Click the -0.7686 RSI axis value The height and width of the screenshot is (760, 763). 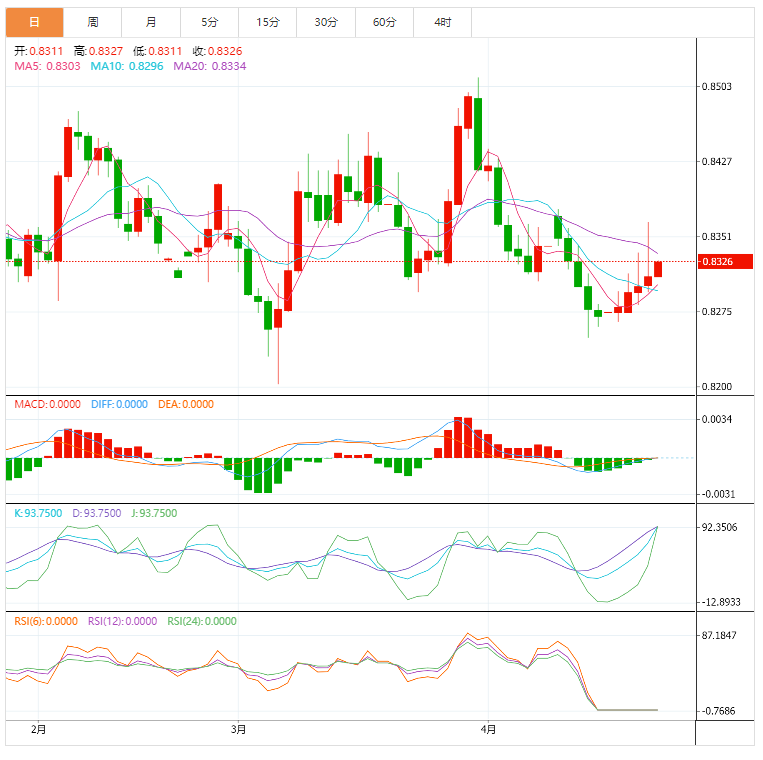pyautogui.click(x=718, y=711)
